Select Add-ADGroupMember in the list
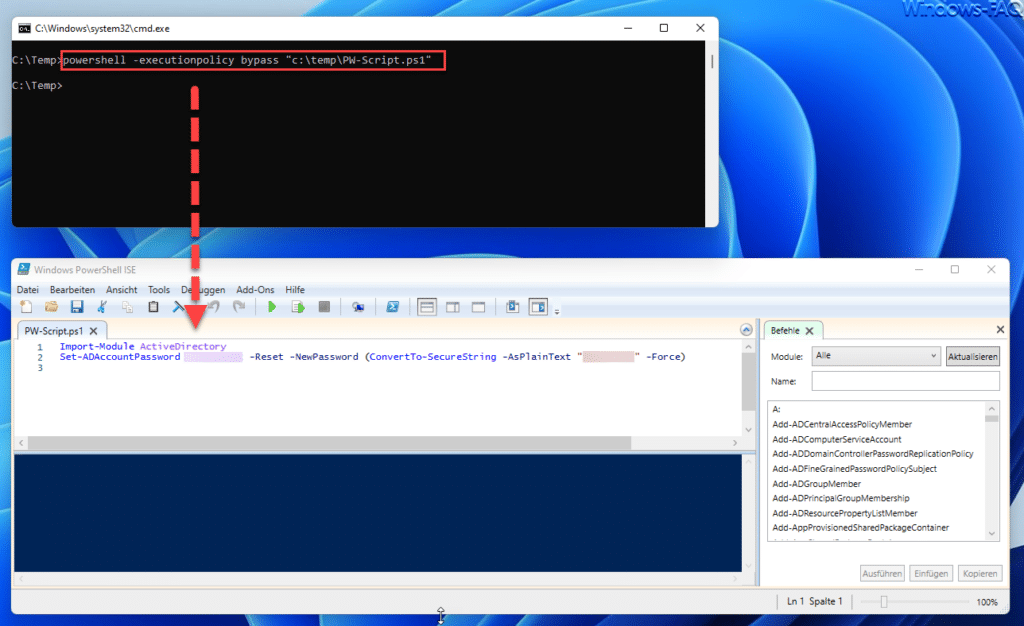Viewport: 1024px width, 626px height. (816, 484)
